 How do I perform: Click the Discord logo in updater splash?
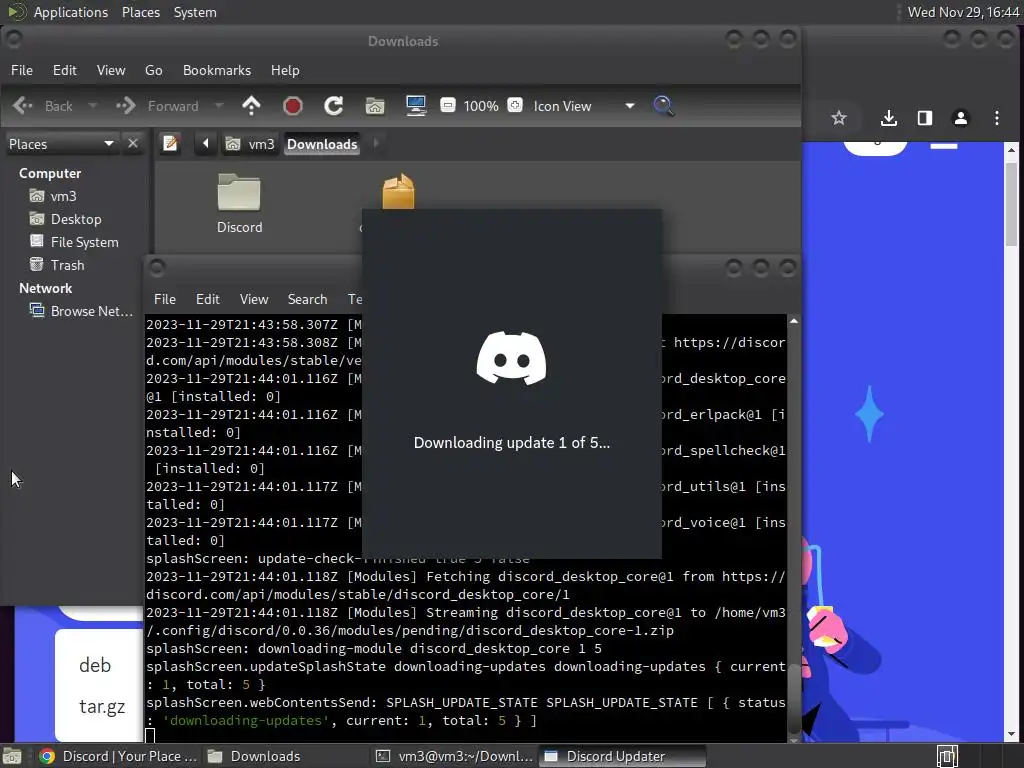(511, 358)
